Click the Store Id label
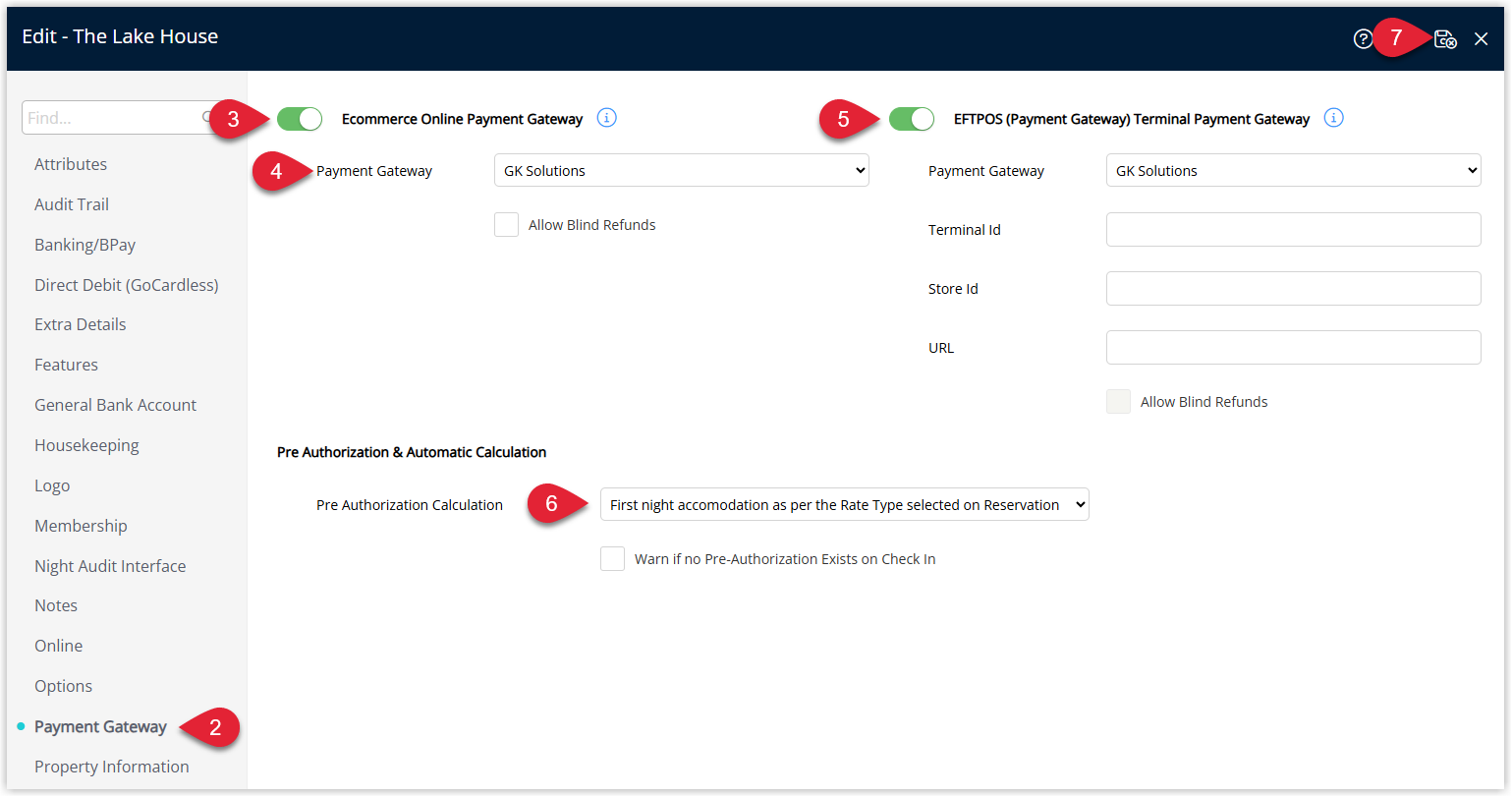The image size is (1512, 797). 953,289
